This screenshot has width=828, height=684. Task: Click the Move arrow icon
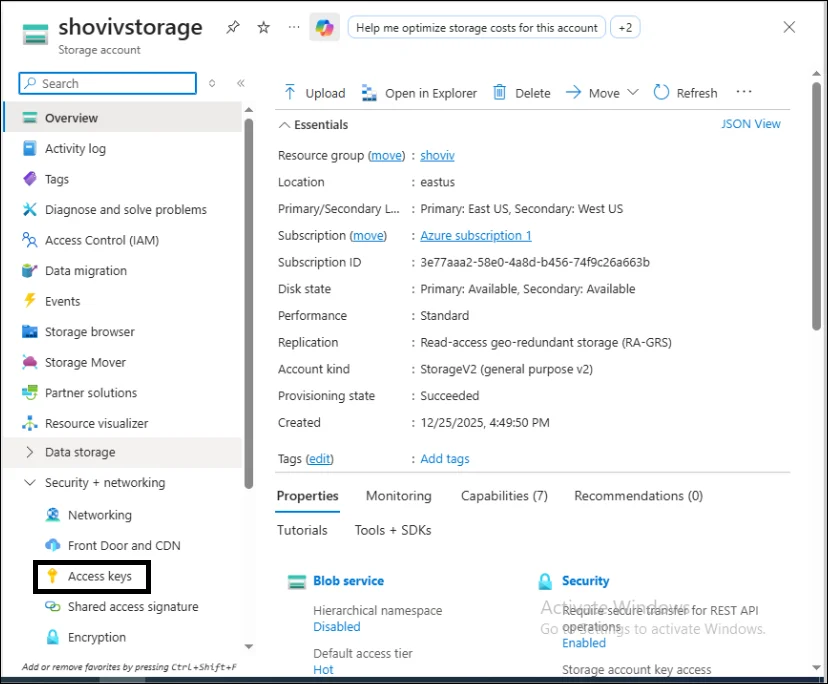[x=573, y=92]
